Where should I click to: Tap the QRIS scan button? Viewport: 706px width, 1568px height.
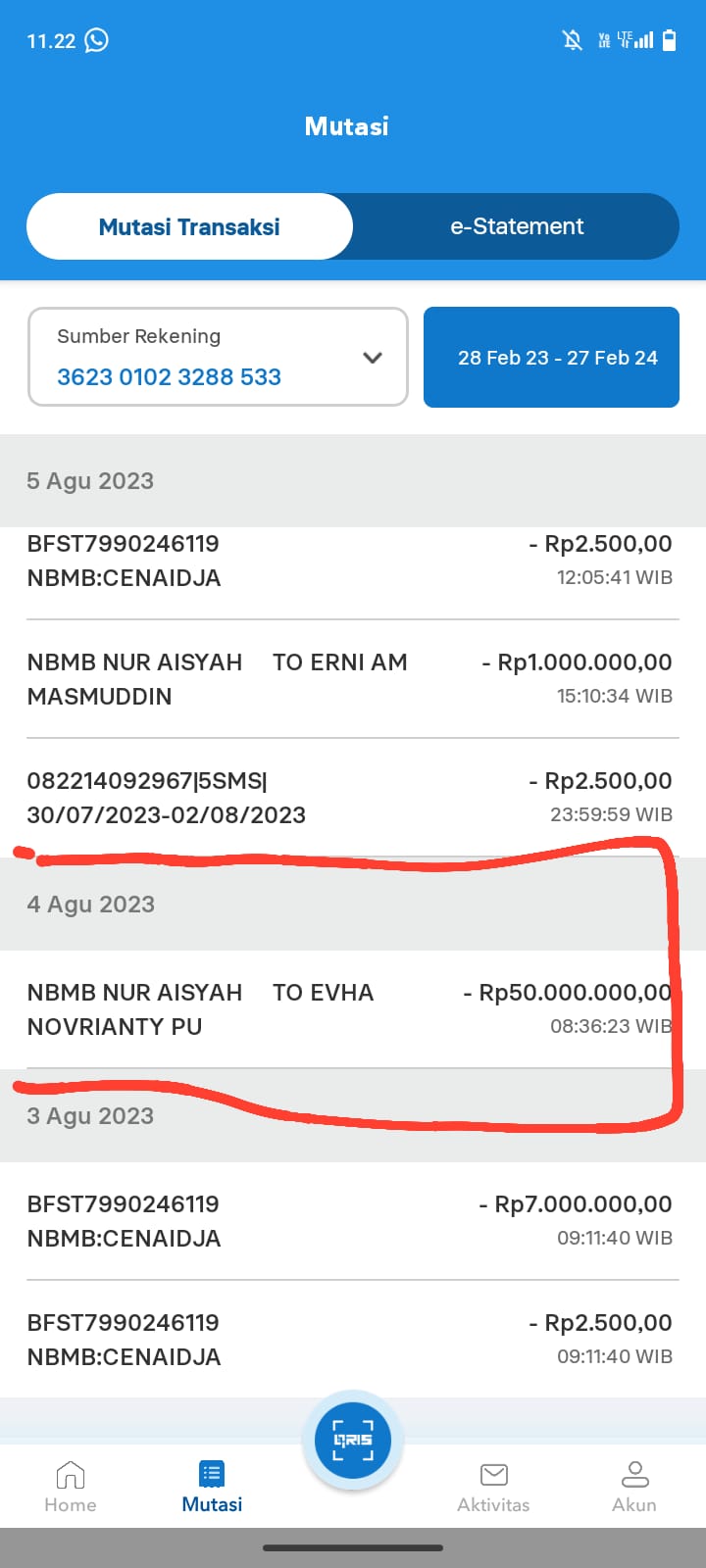pos(353,1440)
